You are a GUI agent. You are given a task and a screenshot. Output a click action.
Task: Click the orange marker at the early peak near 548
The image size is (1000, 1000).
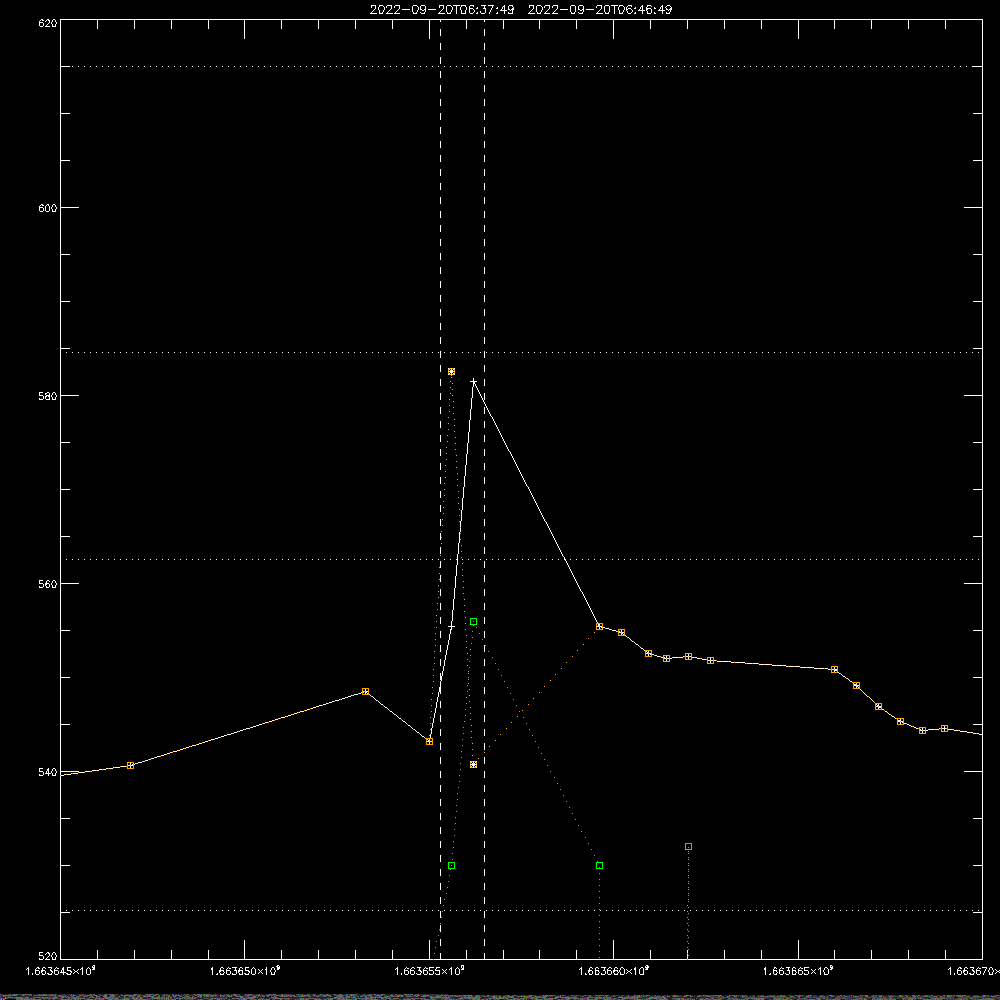365,692
